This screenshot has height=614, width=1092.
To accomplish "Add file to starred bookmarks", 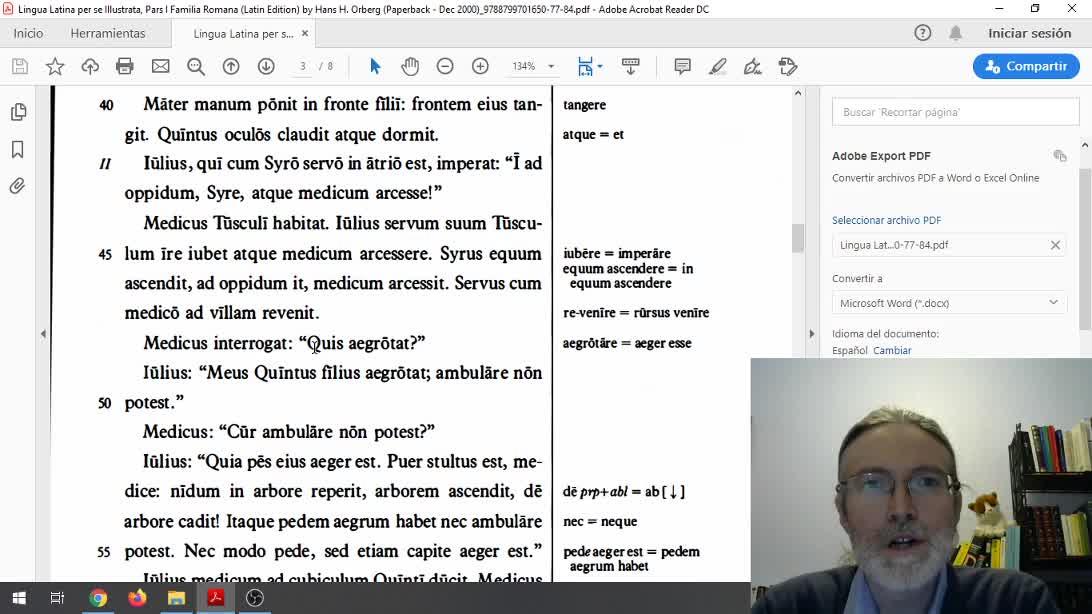I will point(55,66).
